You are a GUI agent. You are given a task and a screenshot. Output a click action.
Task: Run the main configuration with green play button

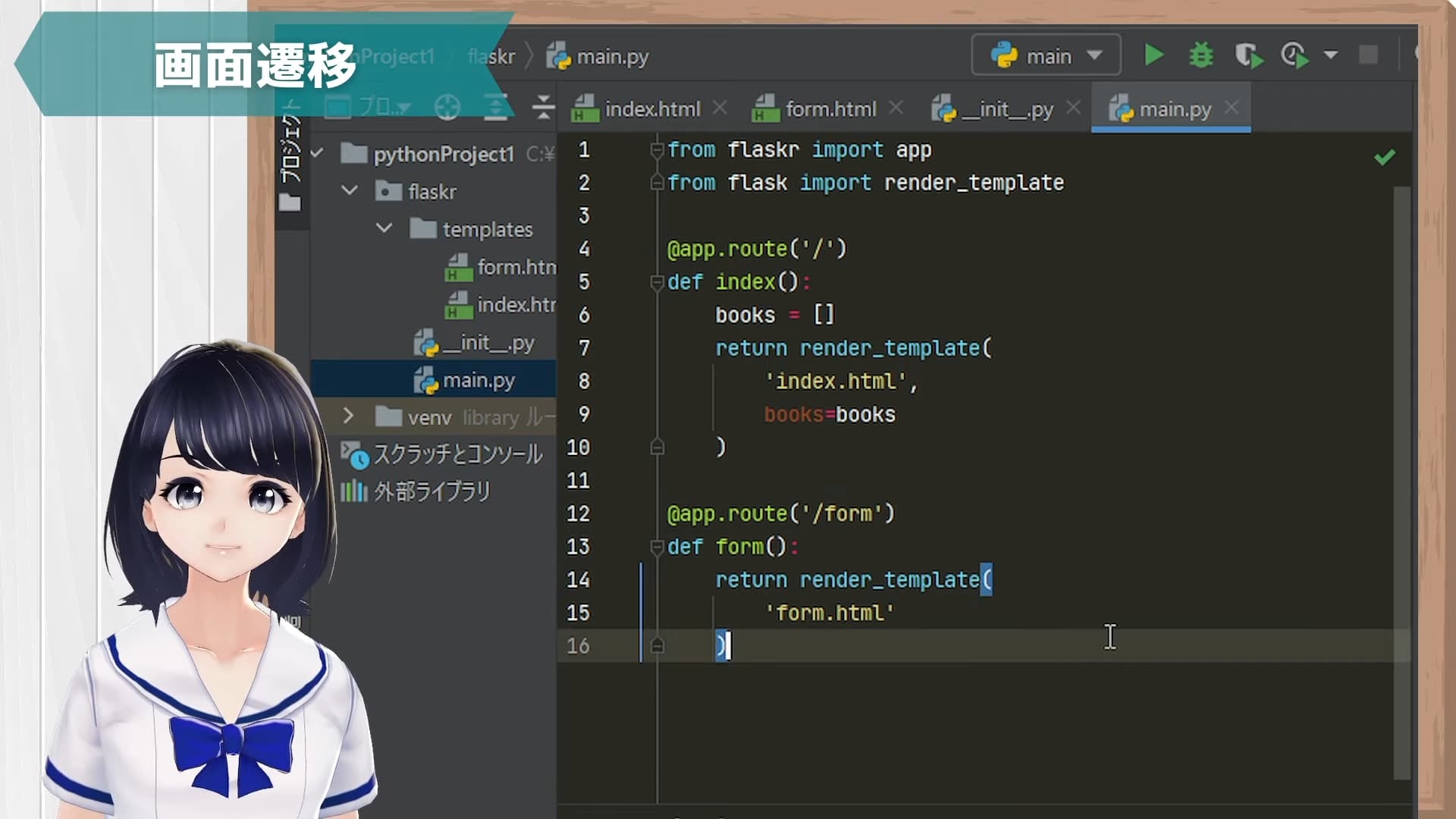pyautogui.click(x=1153, y=55)
